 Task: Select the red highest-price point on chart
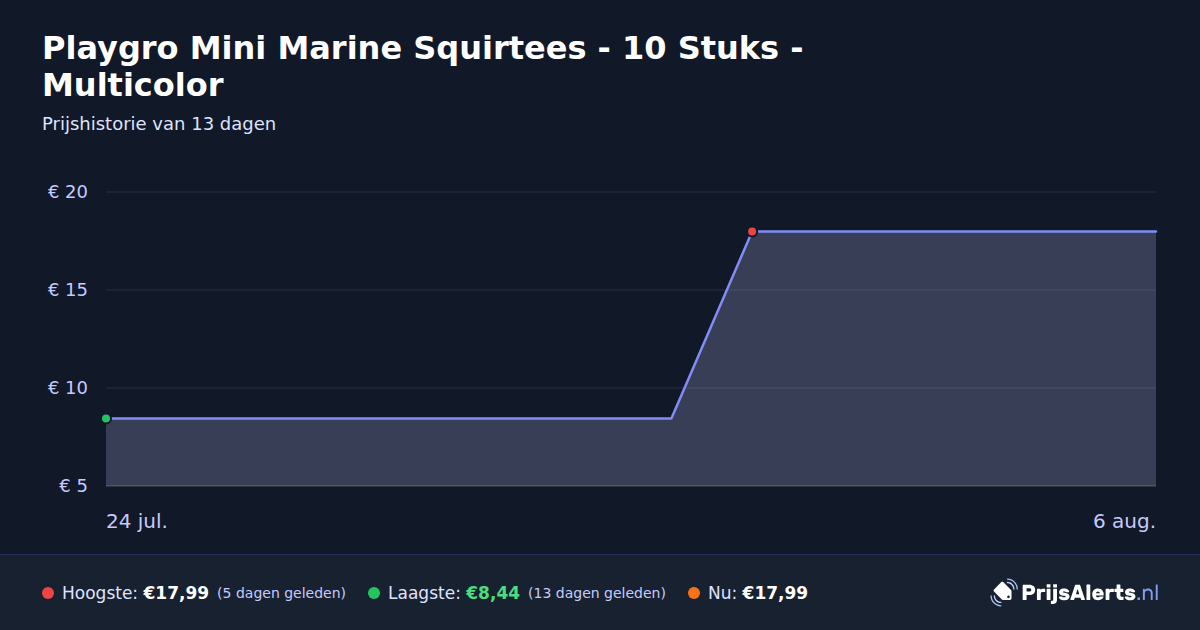(x=752, y=231)
